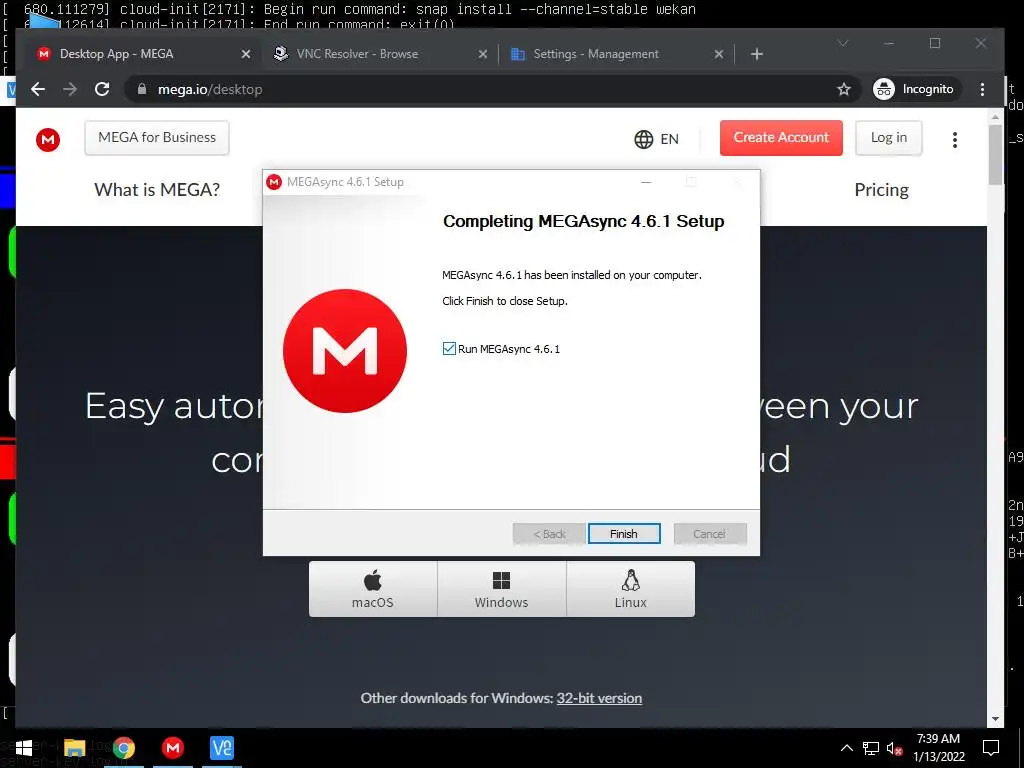Viewport: 1024px width, 768px height.
Task: Open Chrome tab search dropdown arrow
Action: pyautogui.click(x=843, y=43)
